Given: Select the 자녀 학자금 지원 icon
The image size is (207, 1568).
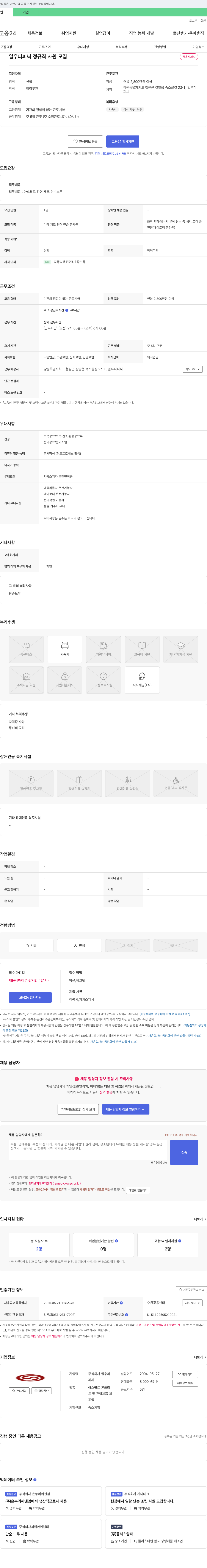Looking at the screenshot, I should [x=181, y=649].
